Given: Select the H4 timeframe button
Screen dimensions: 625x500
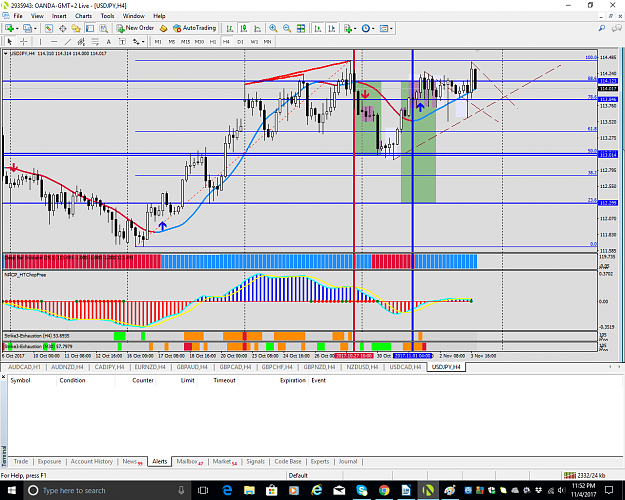Looking at the screenshot, I should (226, 41).
